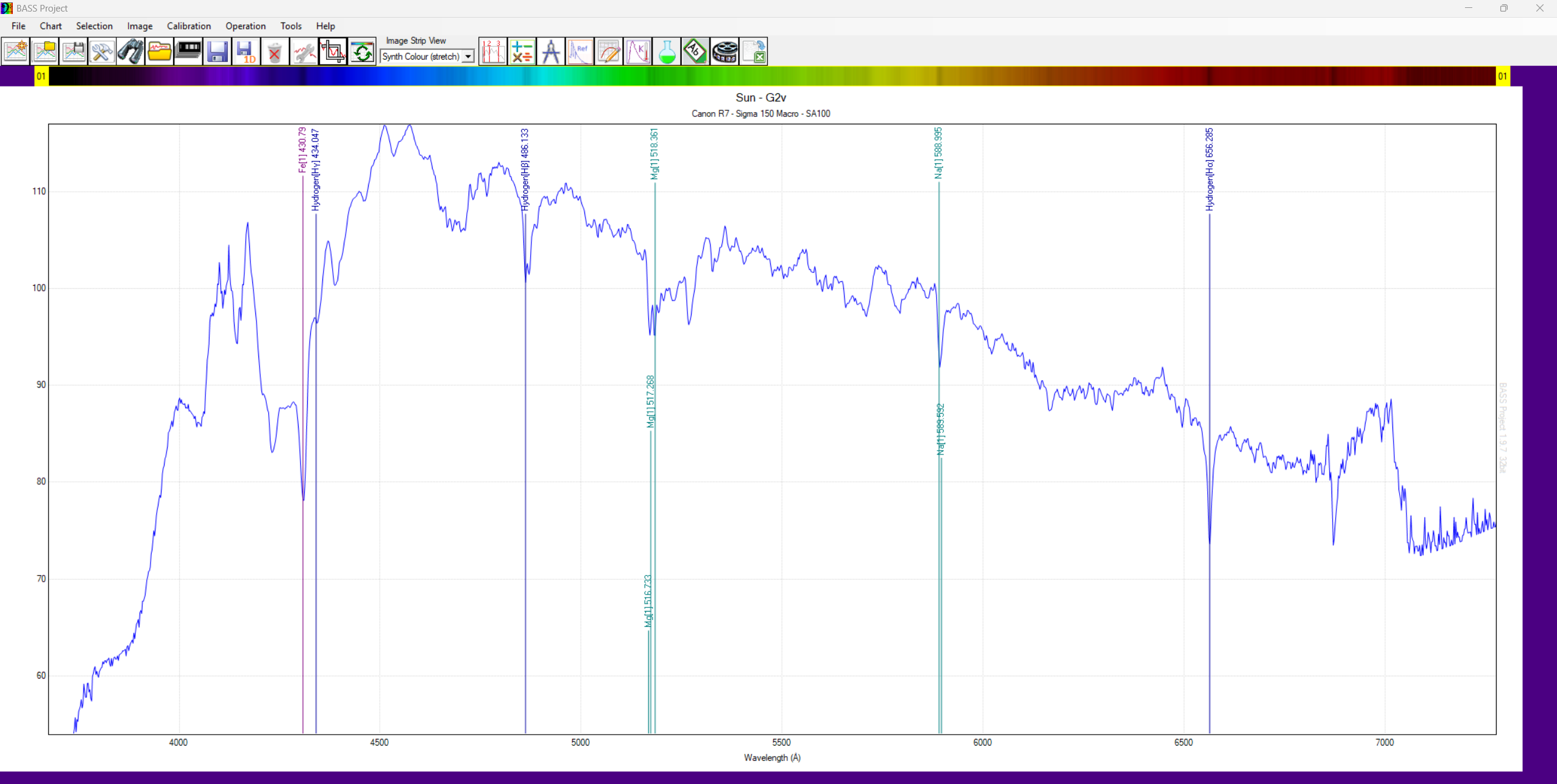The height and width of the screenshot is (784, 1557).
Task: Click the binoculars search icon
Action: (x=130, y=52)
